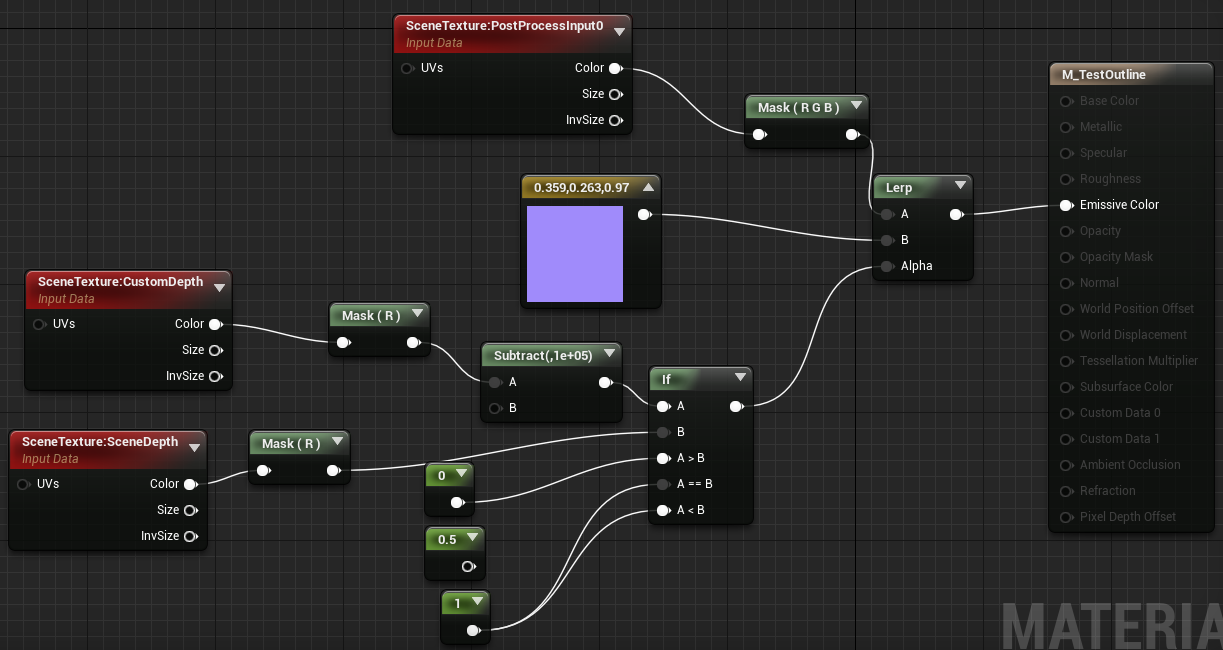
Task: Click the A < B pin on If
Action: (663, 510)
